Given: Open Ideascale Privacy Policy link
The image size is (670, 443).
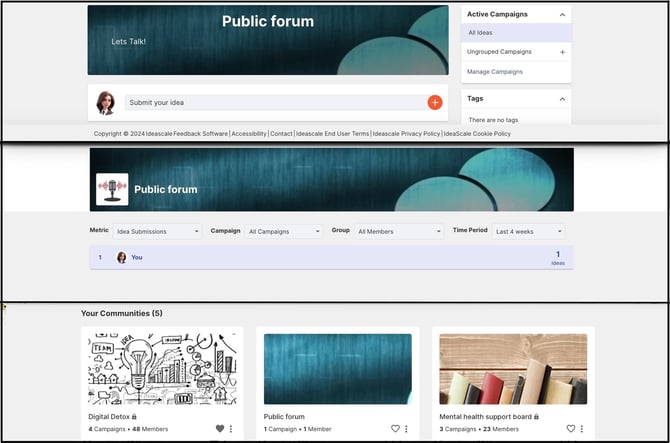Looking at the screenshot, I should (x=406, y=134).
